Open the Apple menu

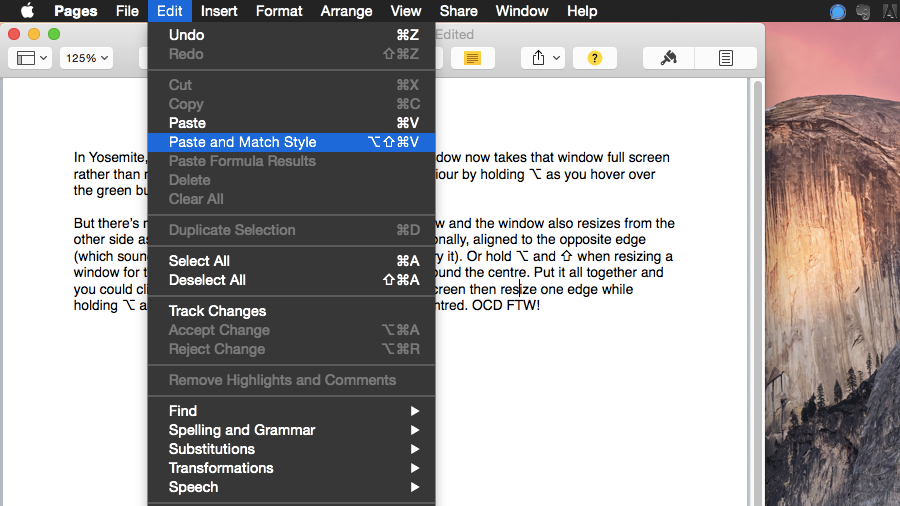(27, 11)
